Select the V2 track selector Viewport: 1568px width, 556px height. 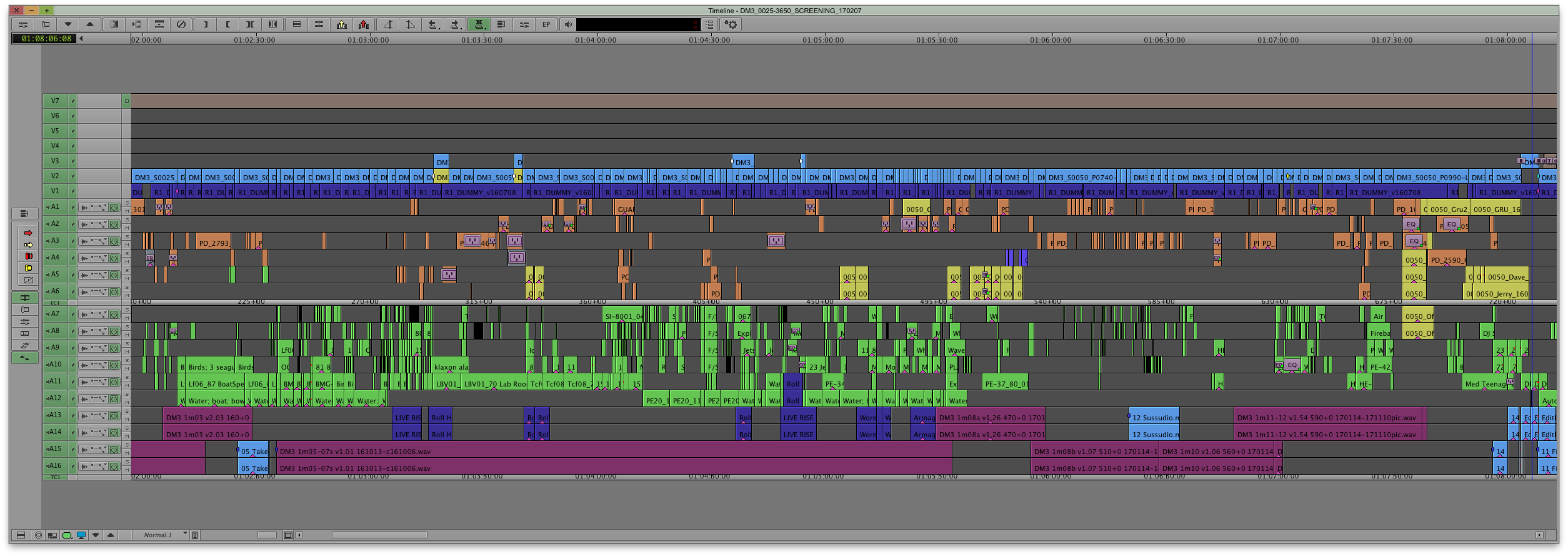click(x=55, y=176)
